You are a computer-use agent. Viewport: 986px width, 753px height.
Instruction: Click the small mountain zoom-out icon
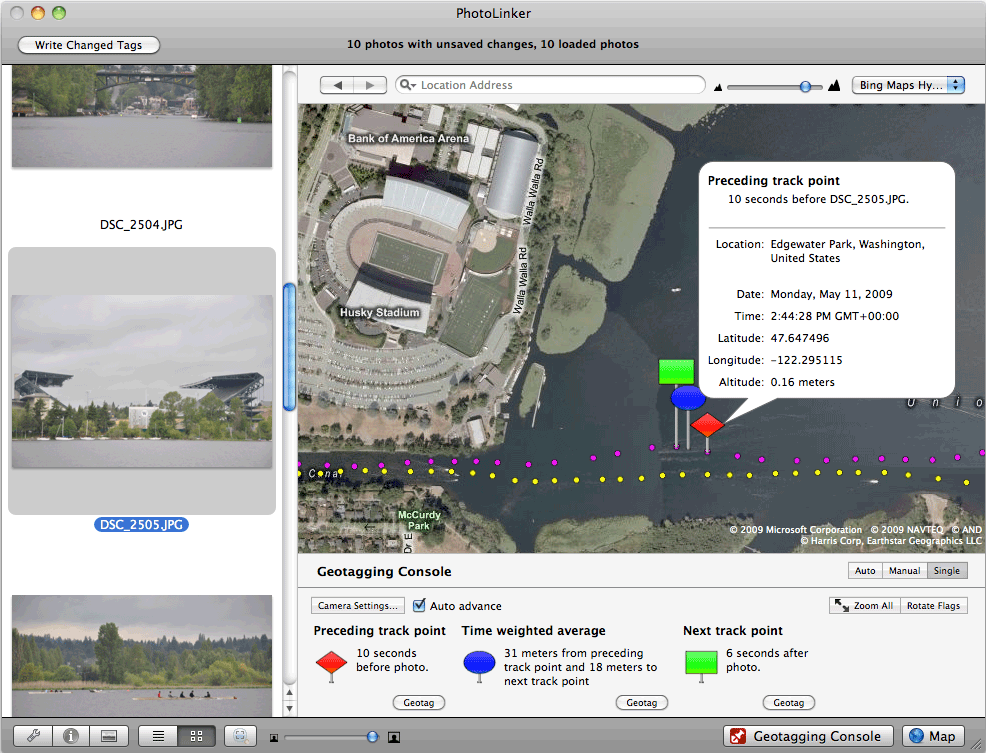[717, 87]
